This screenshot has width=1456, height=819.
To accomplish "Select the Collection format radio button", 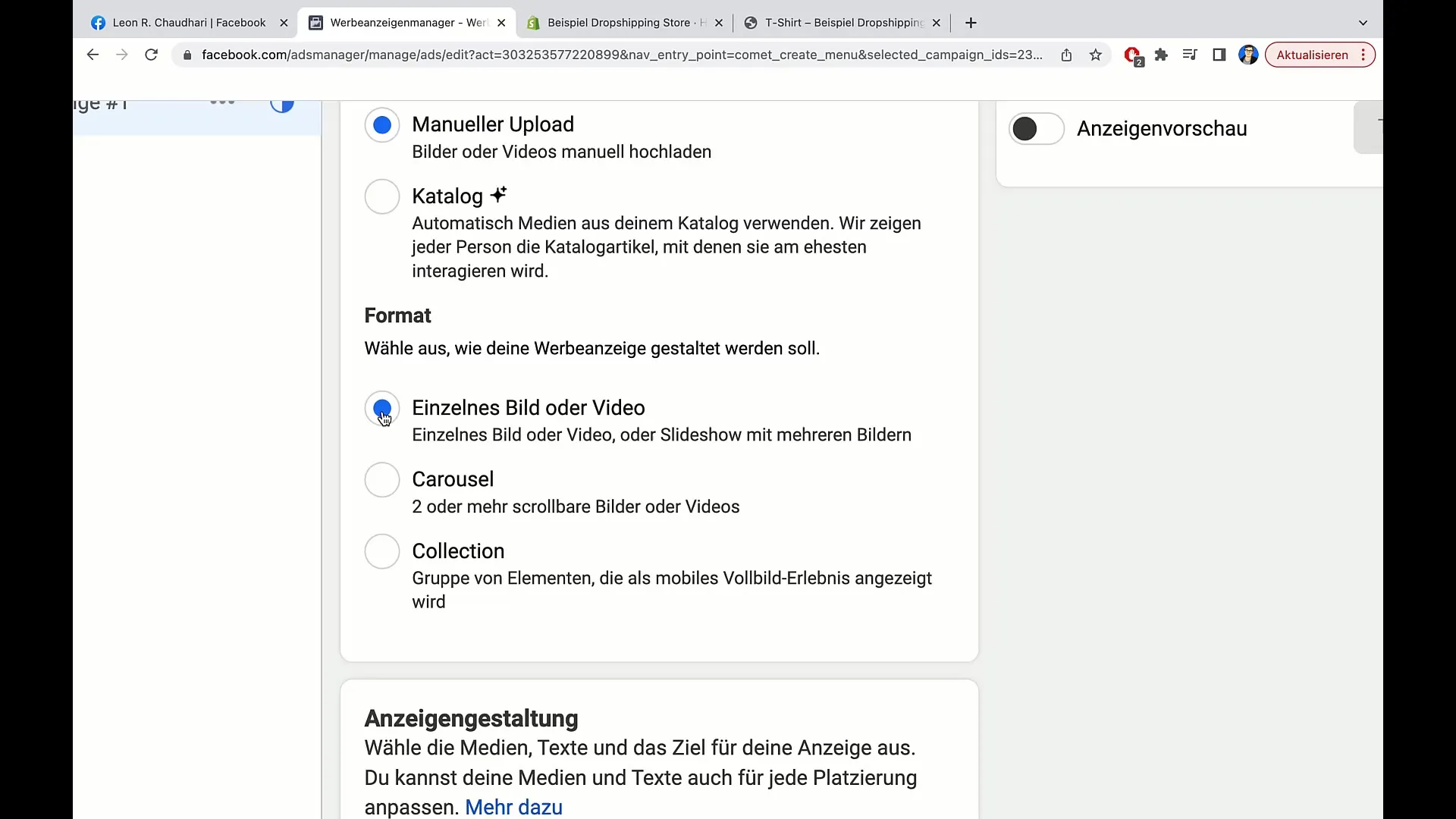I will 382,551.
